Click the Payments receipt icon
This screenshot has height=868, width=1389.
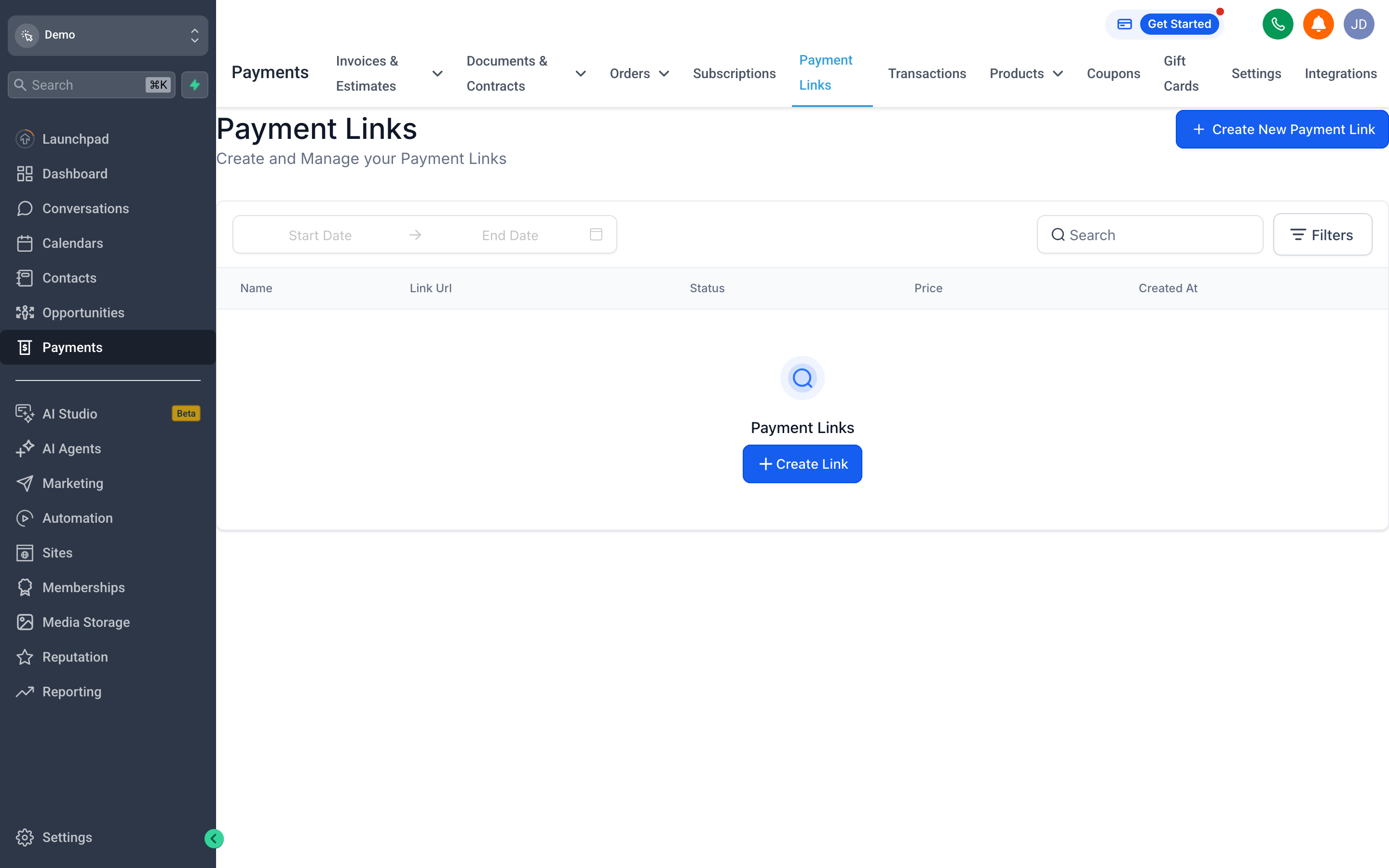tap(25, 347)
